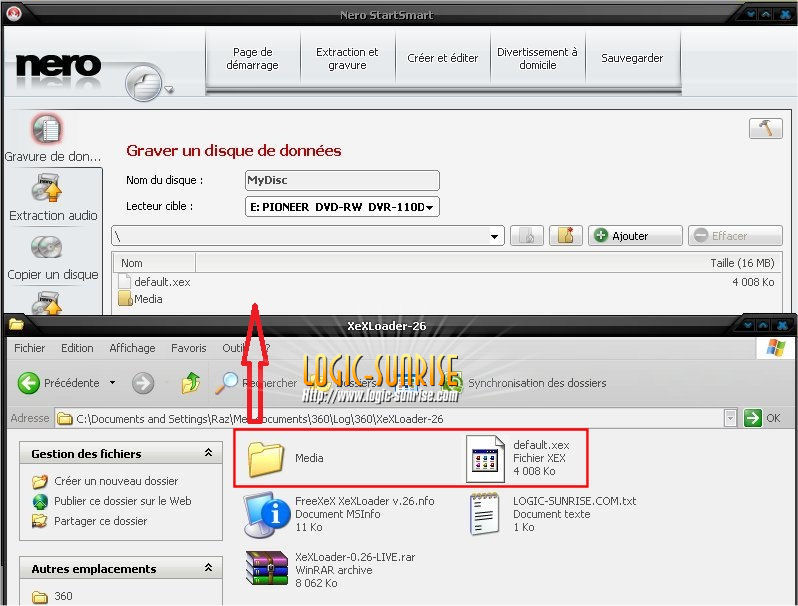
Task: Open the Créer et éditer tab
Action: coord(442,59)
